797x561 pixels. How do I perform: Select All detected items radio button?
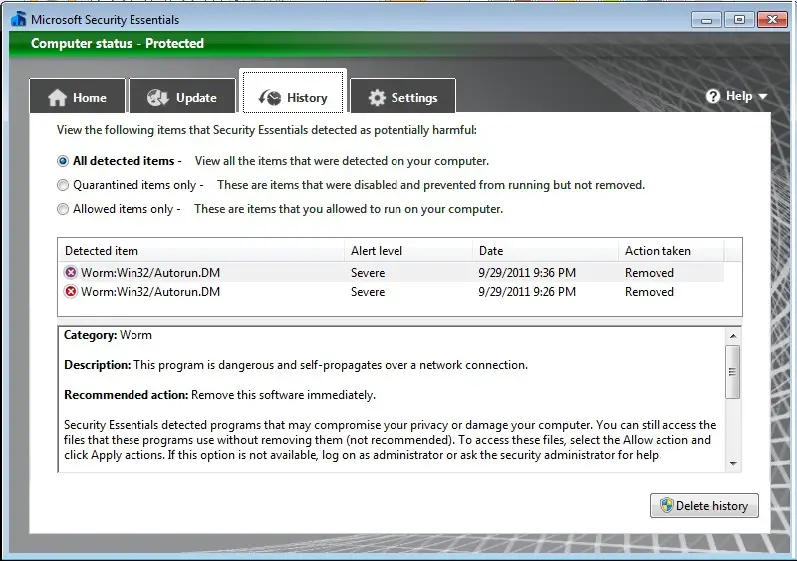pos(63,161)
